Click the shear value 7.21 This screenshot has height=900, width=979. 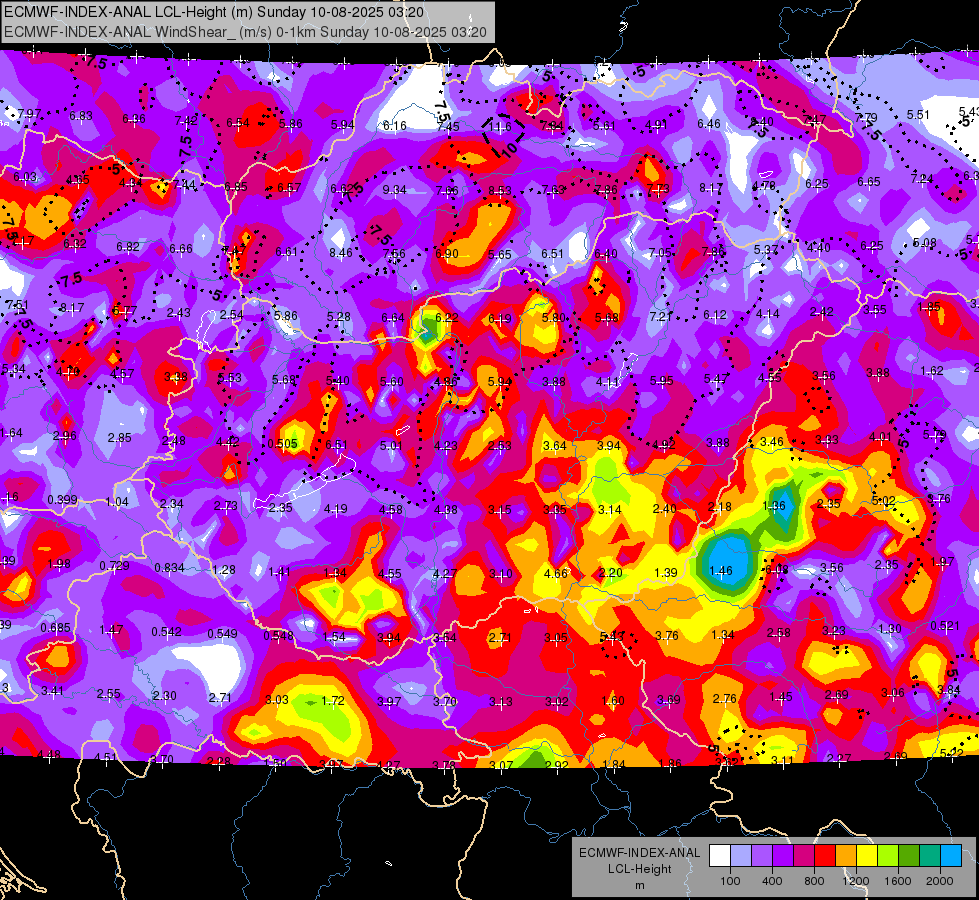click(661, 317)
